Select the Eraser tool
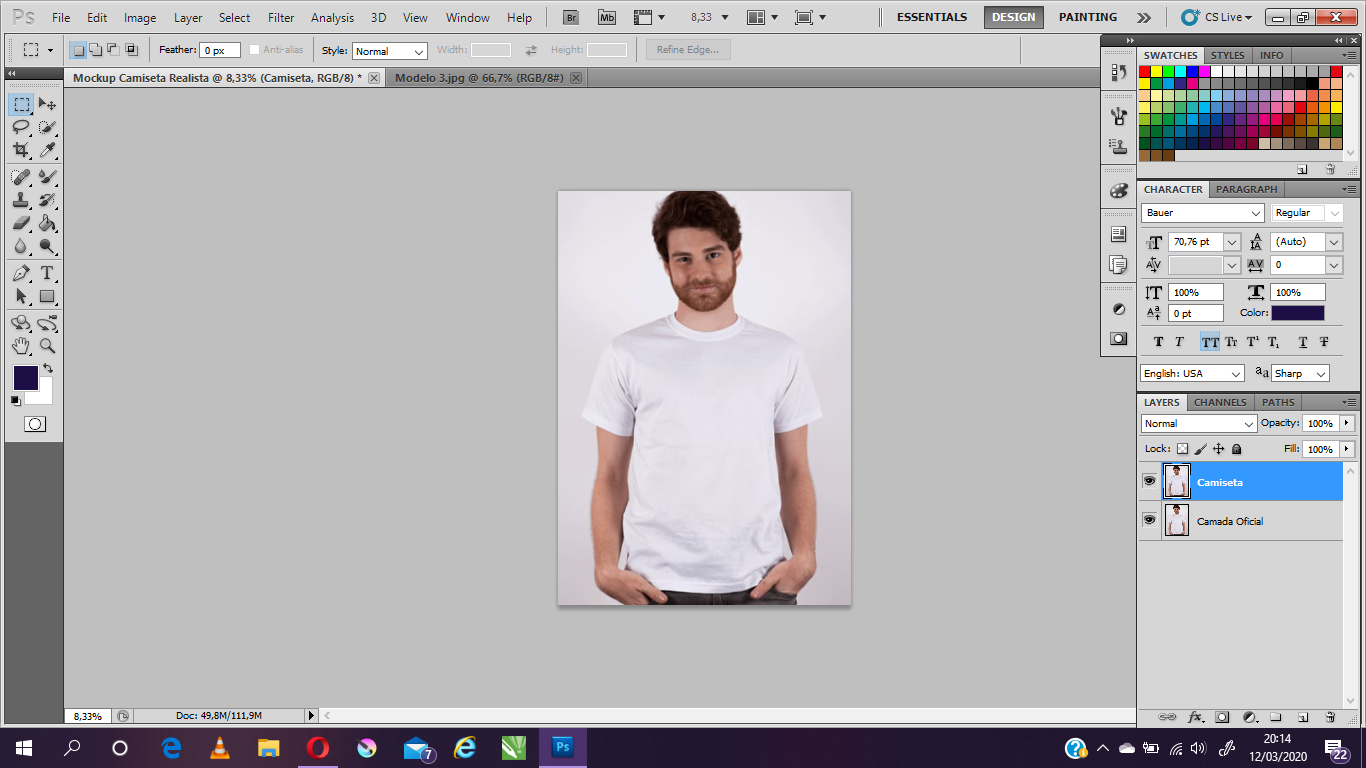 click(x=21, y=223)
